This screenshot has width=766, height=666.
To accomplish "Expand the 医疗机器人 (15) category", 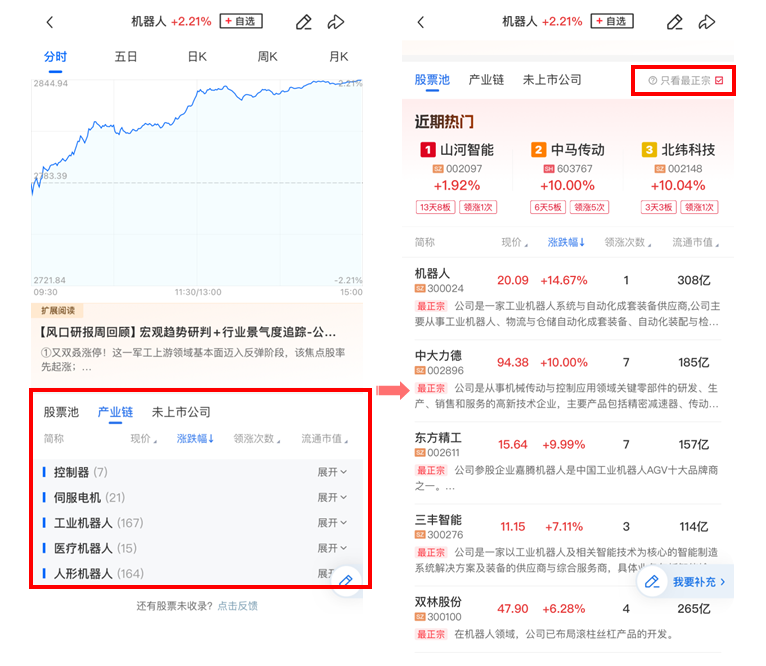I will pyautogui.click(x=332, y=548).
